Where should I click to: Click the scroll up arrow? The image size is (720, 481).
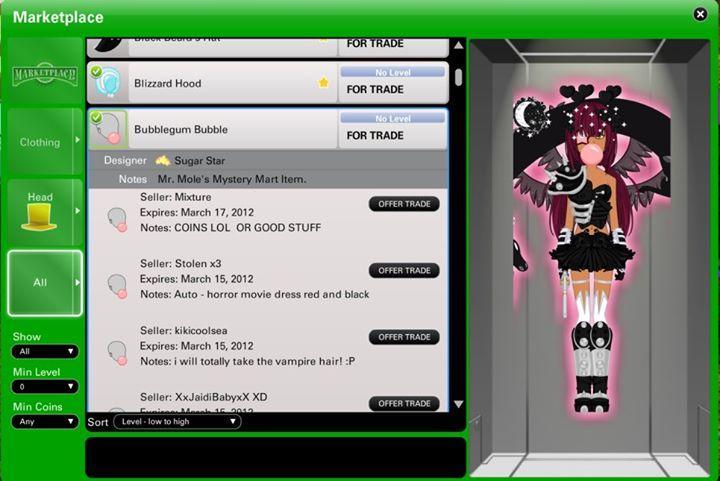pyautogui.click(x=458, y=45)
